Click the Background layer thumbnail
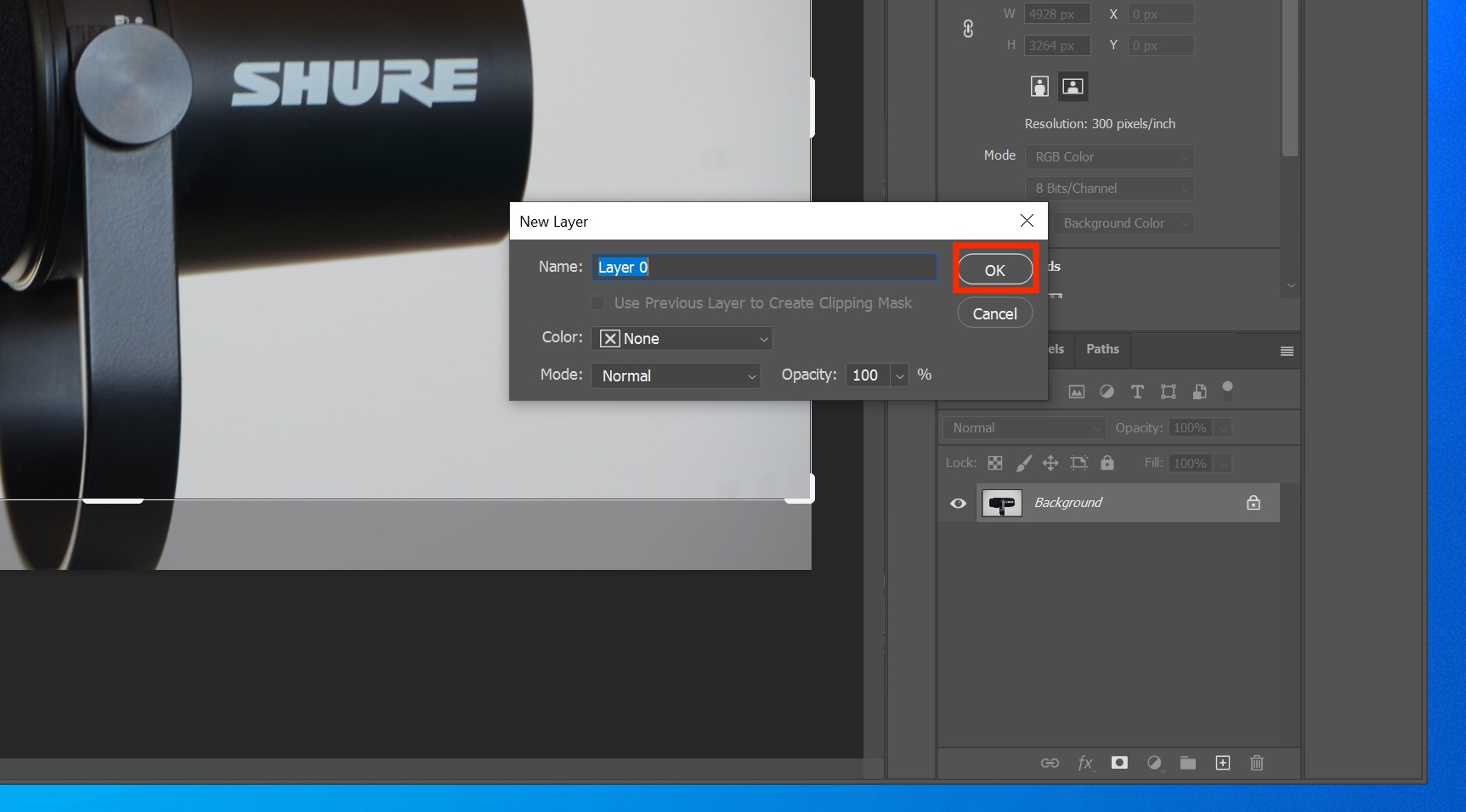This screenshot has width=1466, height=812. [1002, 504]
